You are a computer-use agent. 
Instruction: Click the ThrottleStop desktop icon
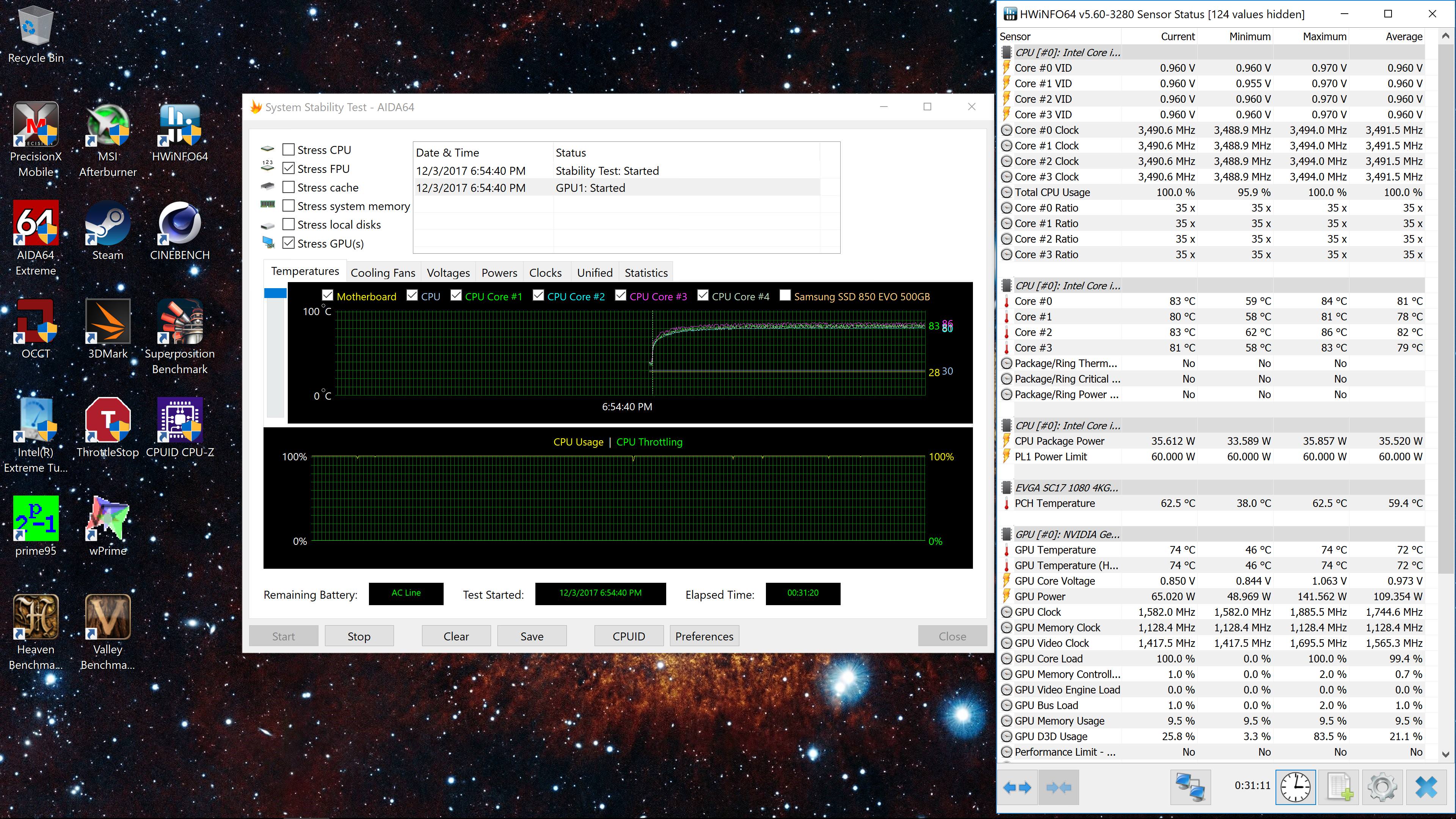(107, 427)
